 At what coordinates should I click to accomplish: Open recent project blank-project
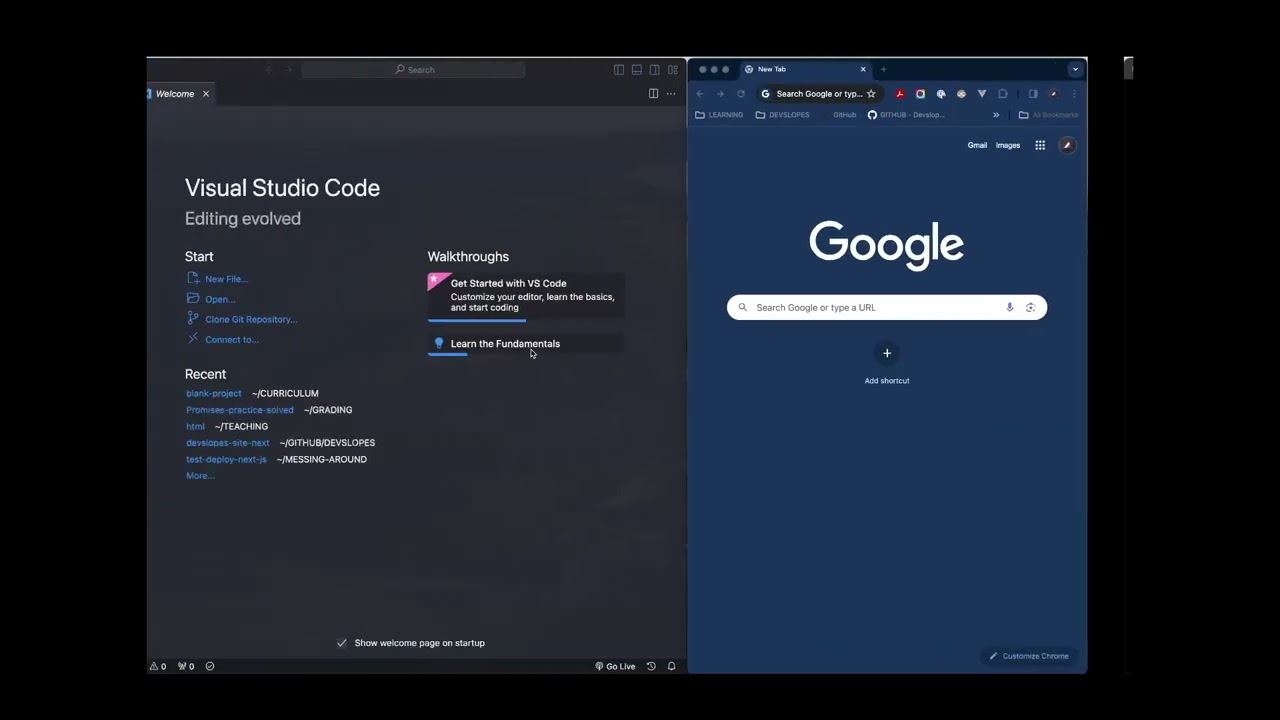coord(214,394)
